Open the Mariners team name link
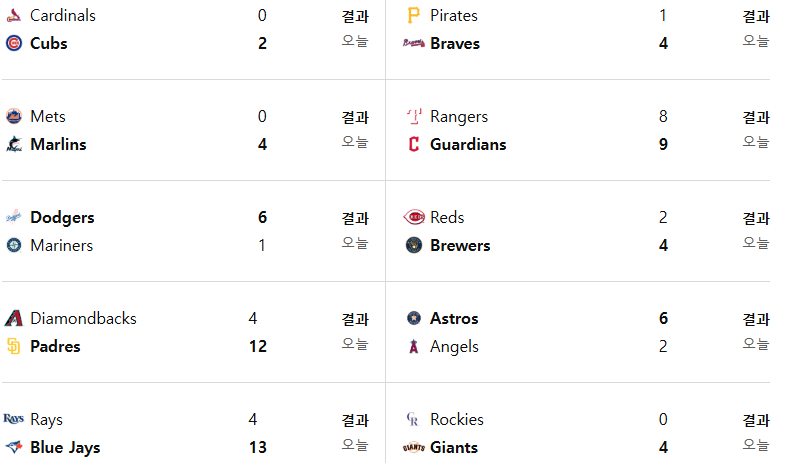This screenshot has height=463, width=792. click(x=62, y=245)
